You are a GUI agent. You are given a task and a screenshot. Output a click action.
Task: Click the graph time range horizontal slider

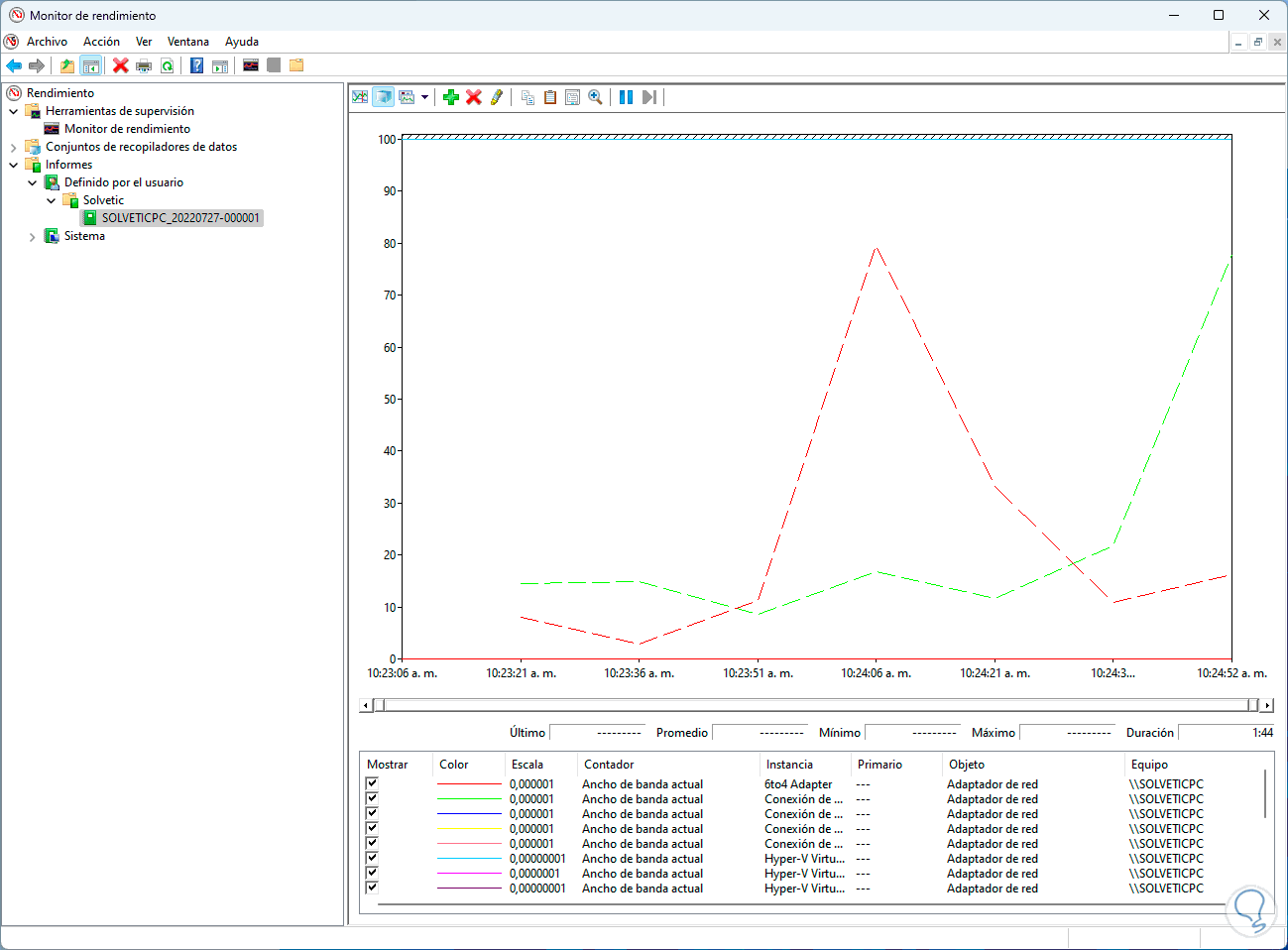(x=817, y=705)
